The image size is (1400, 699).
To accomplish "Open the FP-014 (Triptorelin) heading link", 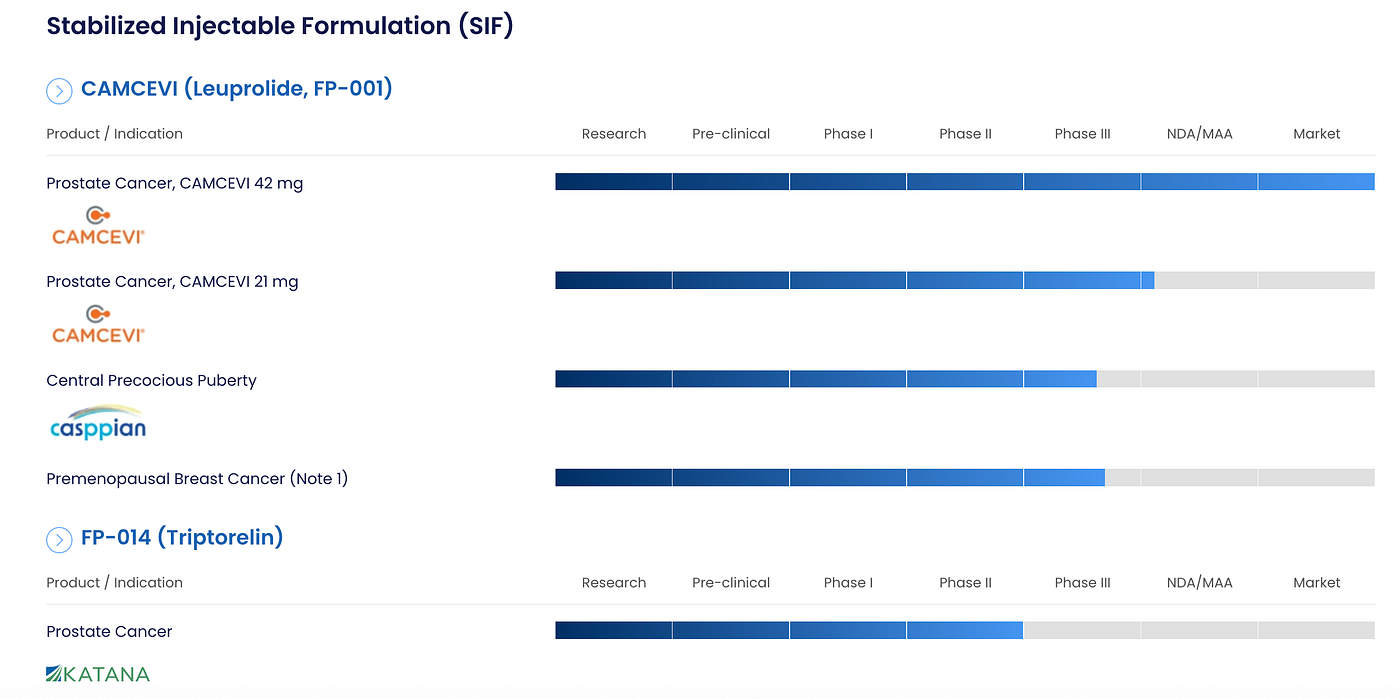I will coord(182,538).
